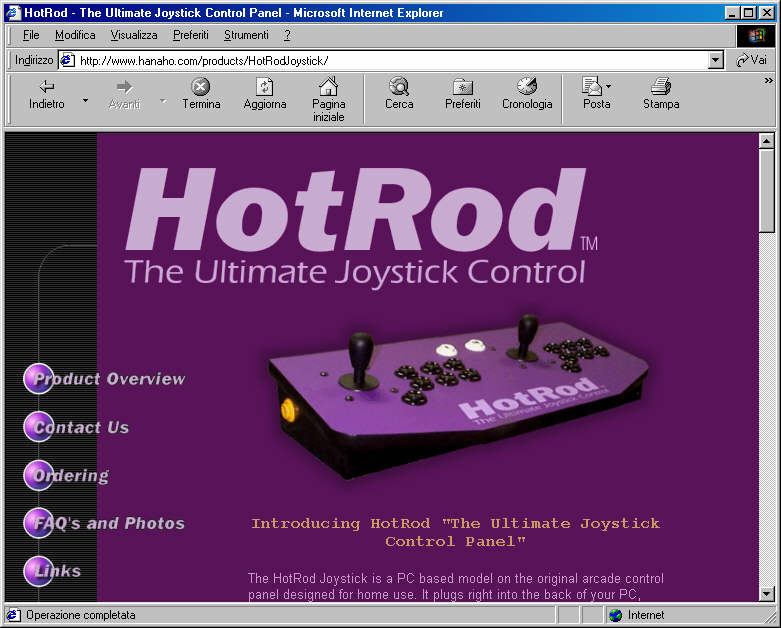The height and width of the screenshot is (628, 781).
Task: Print the page with Stampa
Action: [x=661, y=94]
